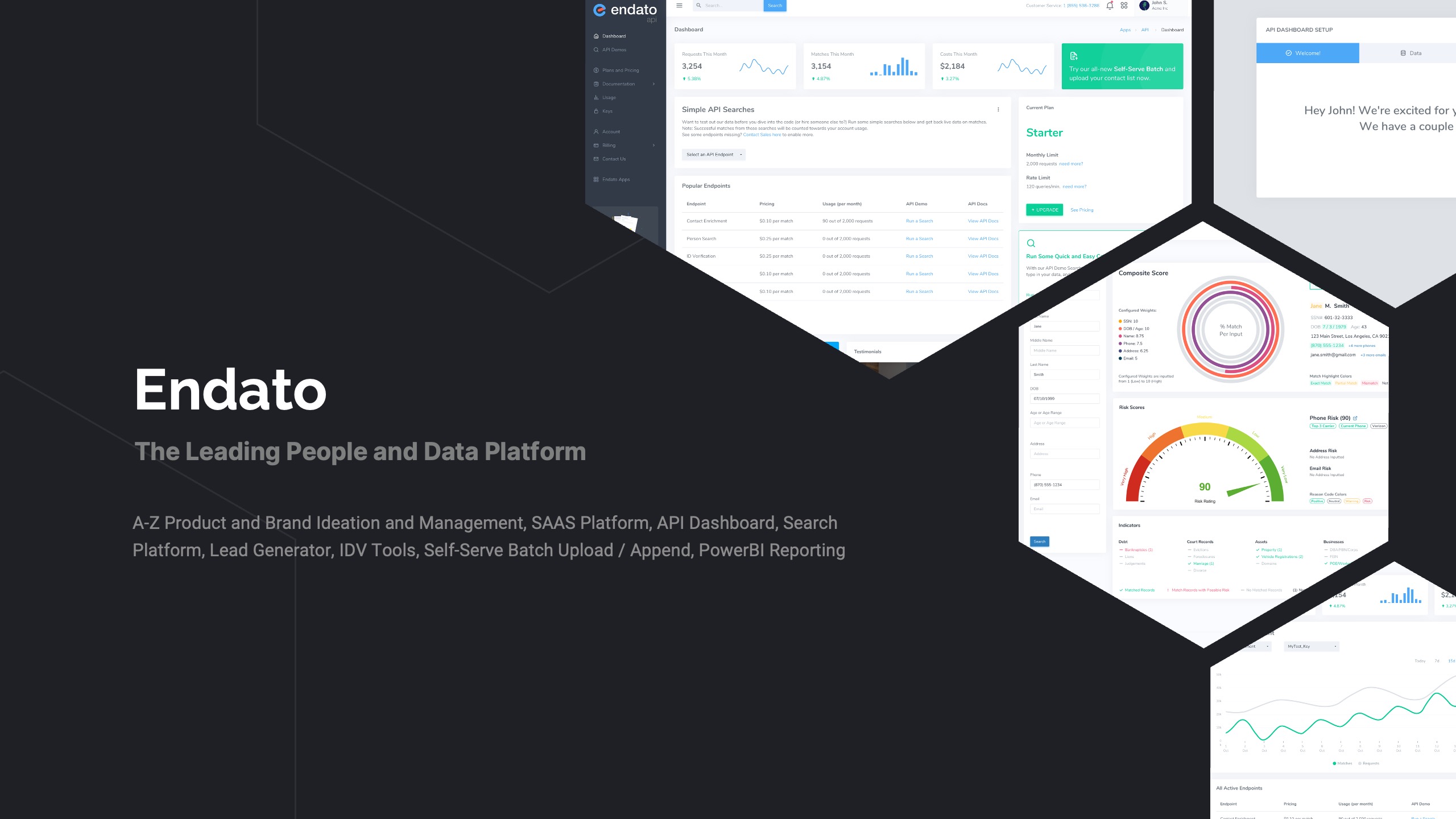Click the API Demos magnifier sidebar icon

(x=596, y=49)
